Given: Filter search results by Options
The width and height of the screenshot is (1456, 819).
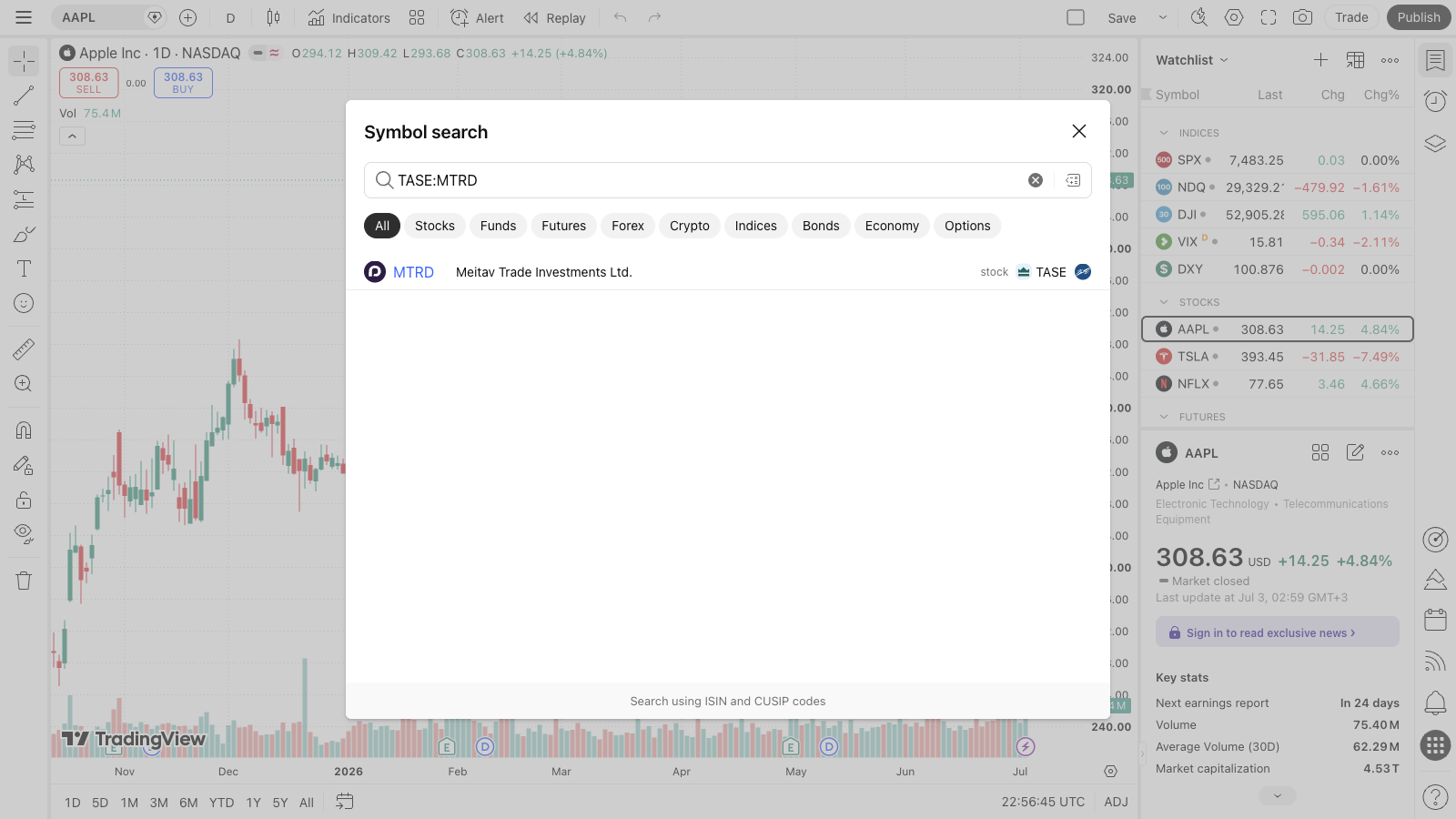Looking at the screenshot, I should [x=967, y=226].
